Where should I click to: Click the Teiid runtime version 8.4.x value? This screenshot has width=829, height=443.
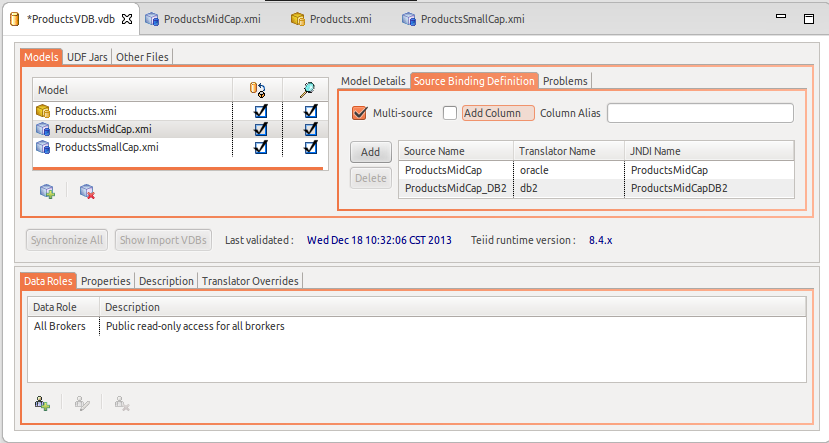(x=601, y=240)
